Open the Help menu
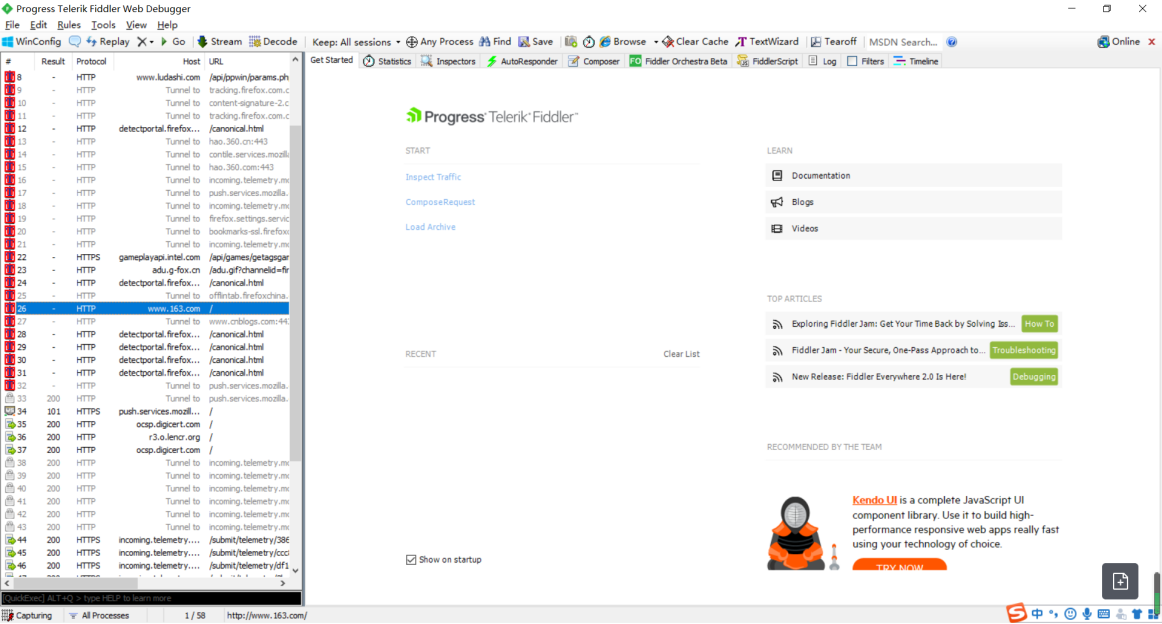Image resolution: width=1162 pixels, height=624 pixels. point(167,25)
